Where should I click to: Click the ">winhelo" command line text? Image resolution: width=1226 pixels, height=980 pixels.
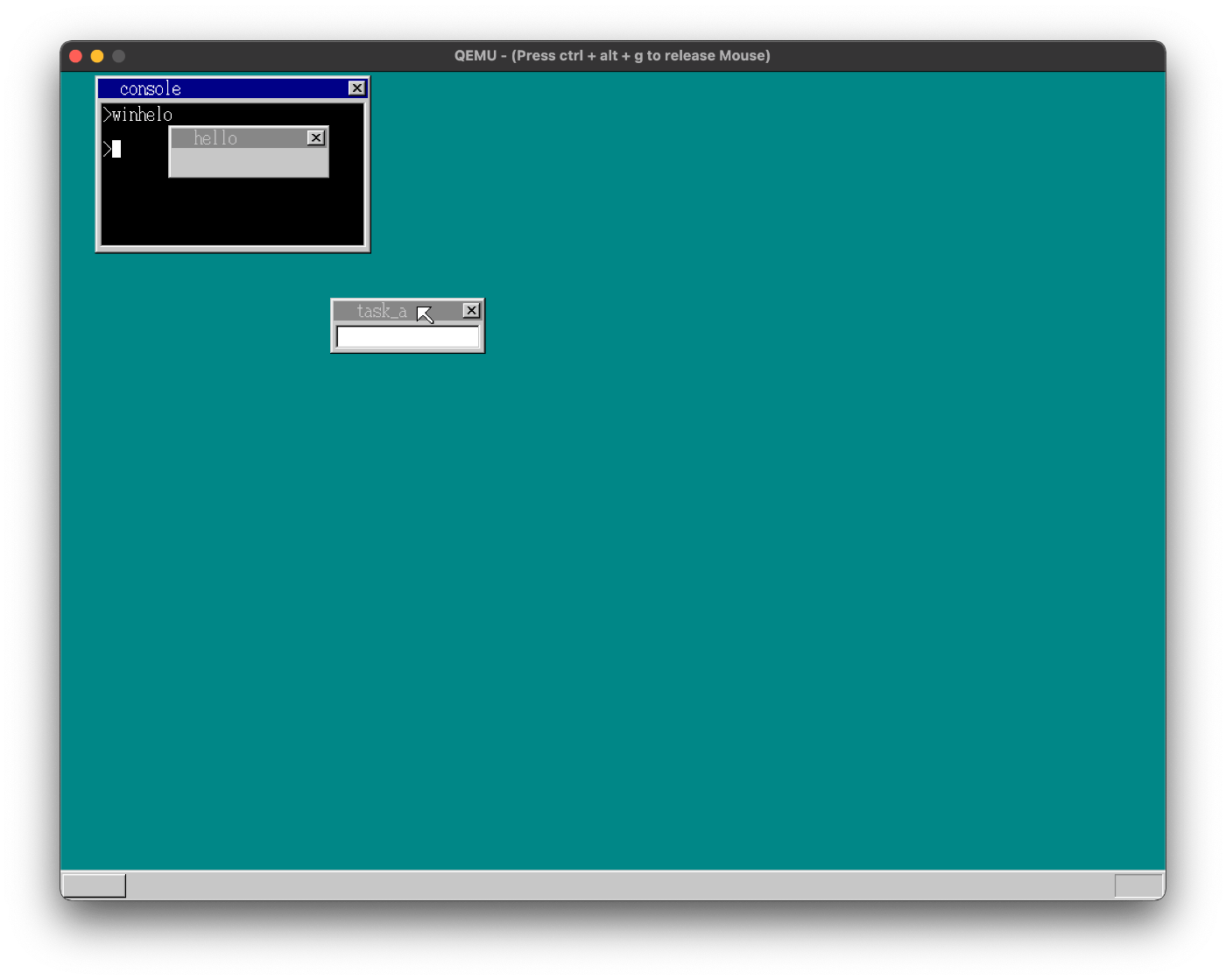137,115
